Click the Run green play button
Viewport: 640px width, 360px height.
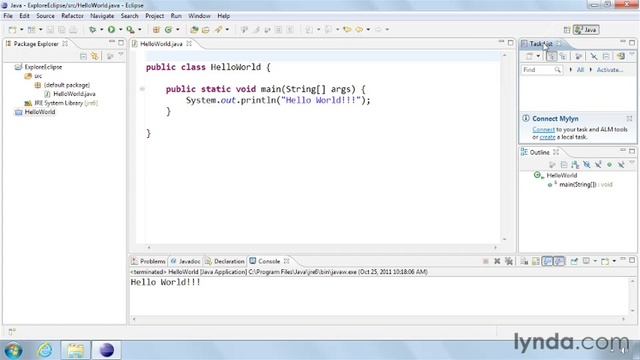pos(111,29)
